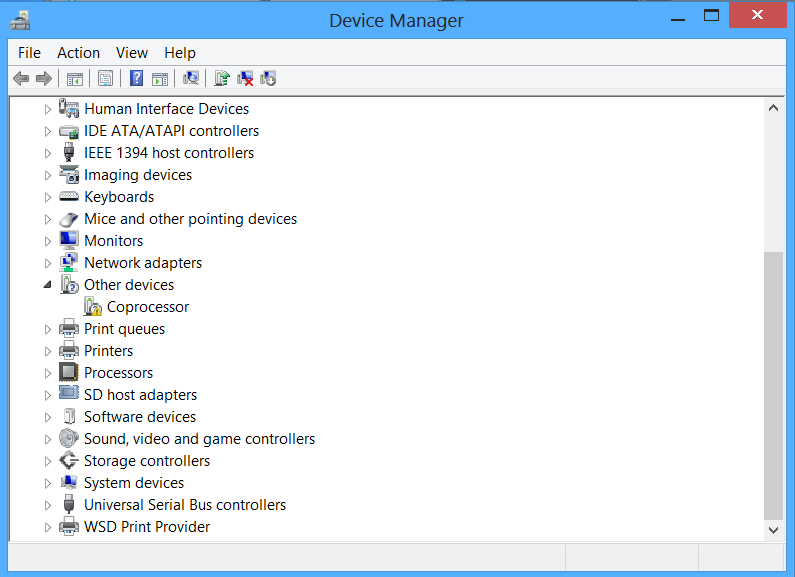
Task: Select the 'WSD Print Provider' label
Action: 147,527
